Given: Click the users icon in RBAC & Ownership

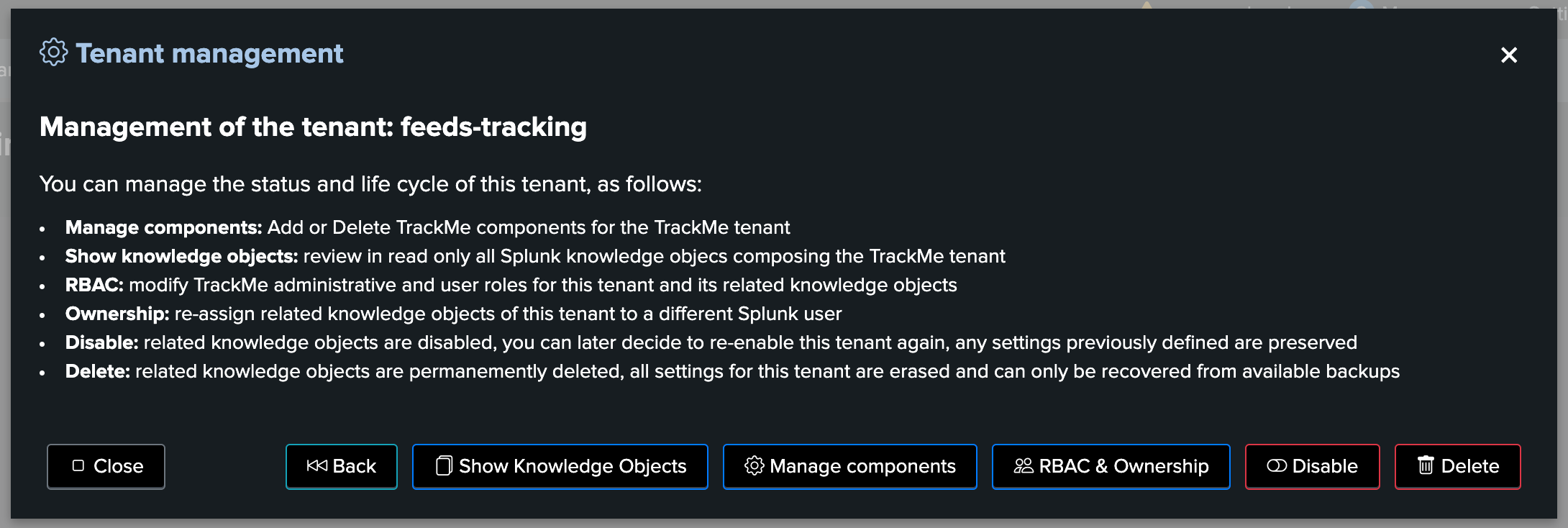Looking at the screenshot, I should [x=1024, y=466].
